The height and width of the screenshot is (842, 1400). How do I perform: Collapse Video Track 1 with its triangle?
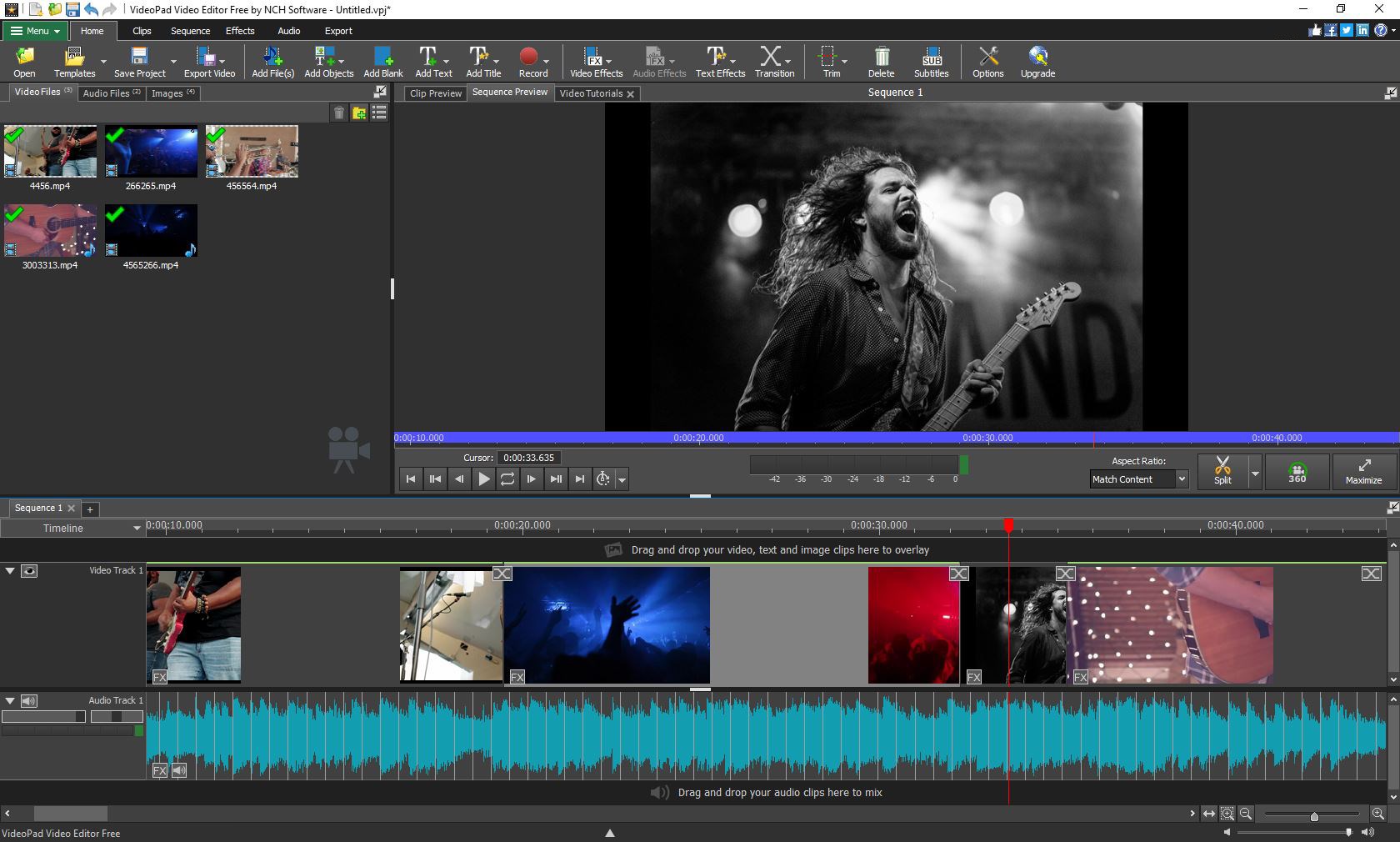(x=10, y=571)
